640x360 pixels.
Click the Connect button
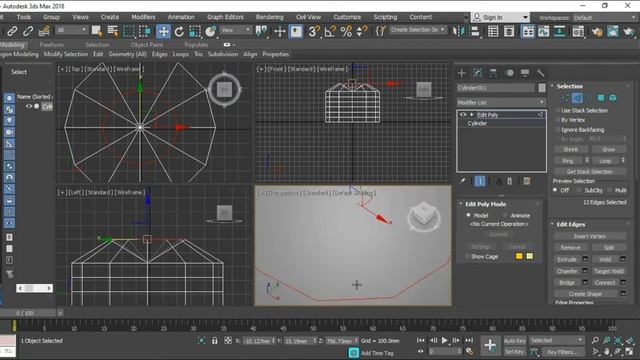(605, 282)
